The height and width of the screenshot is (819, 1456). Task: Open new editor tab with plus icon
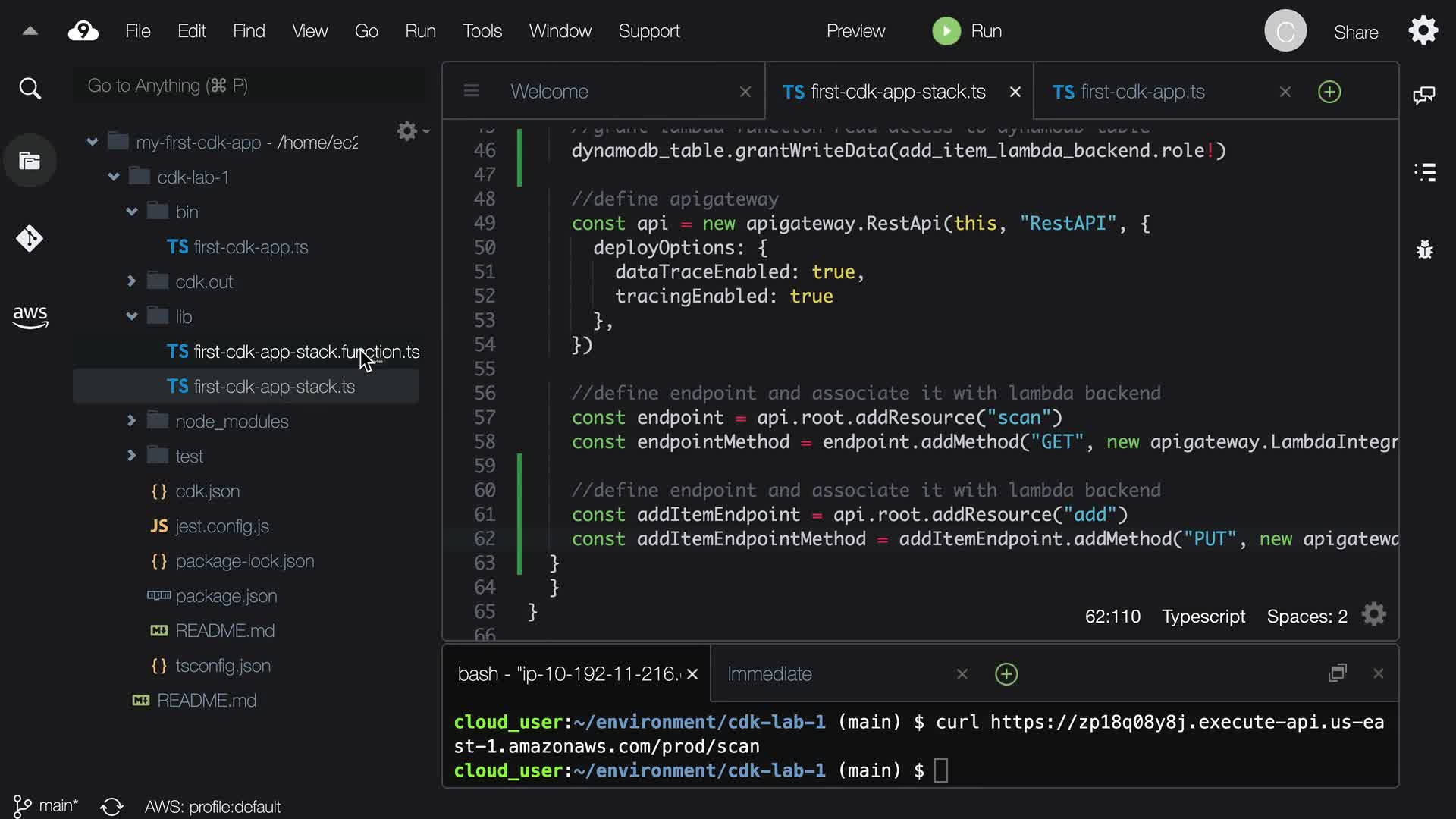[x=1329, y=92]
